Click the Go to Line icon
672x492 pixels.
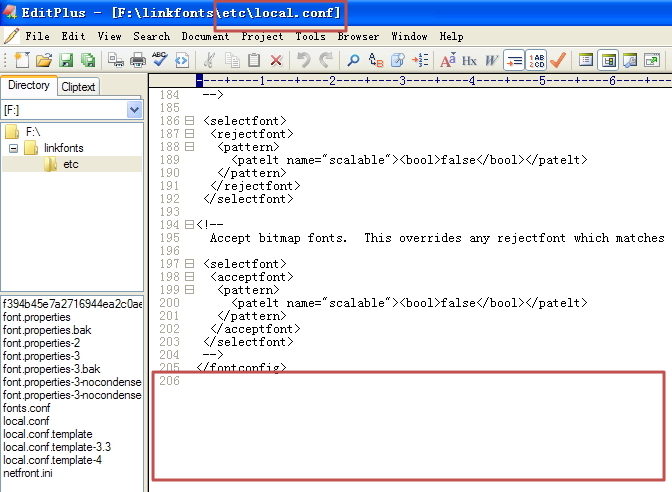point(420,60)
